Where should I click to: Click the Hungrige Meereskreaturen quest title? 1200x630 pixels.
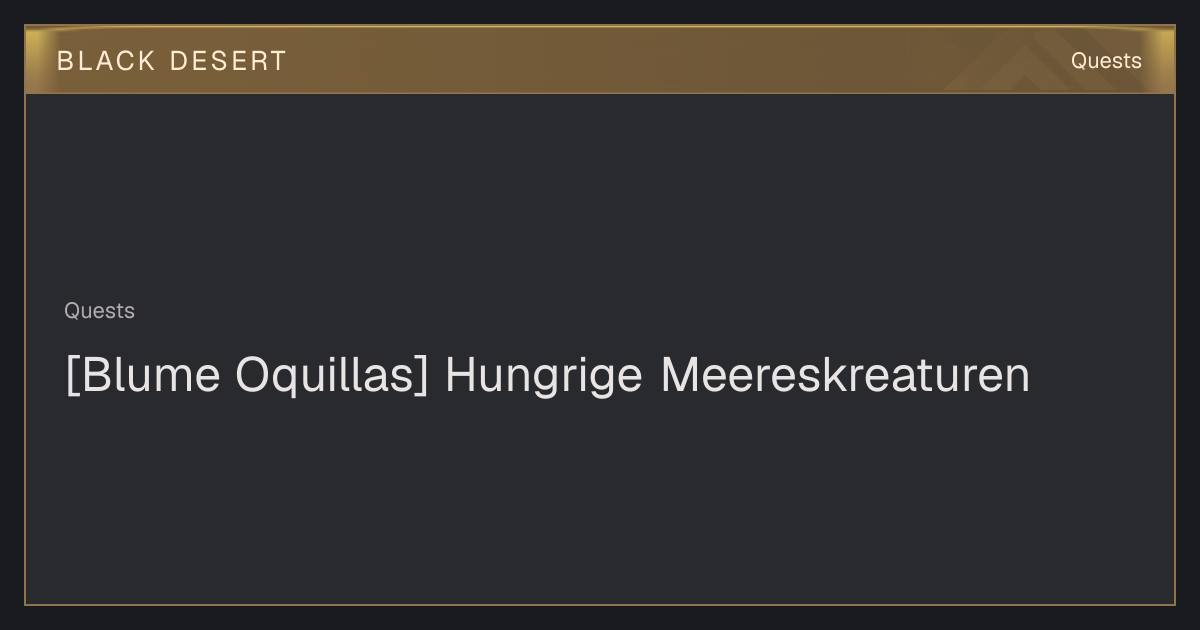click(547, 376)
